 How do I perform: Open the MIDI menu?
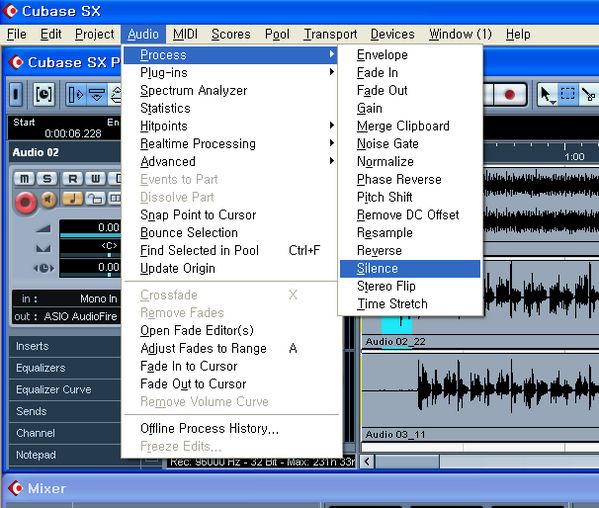[185, 34]
